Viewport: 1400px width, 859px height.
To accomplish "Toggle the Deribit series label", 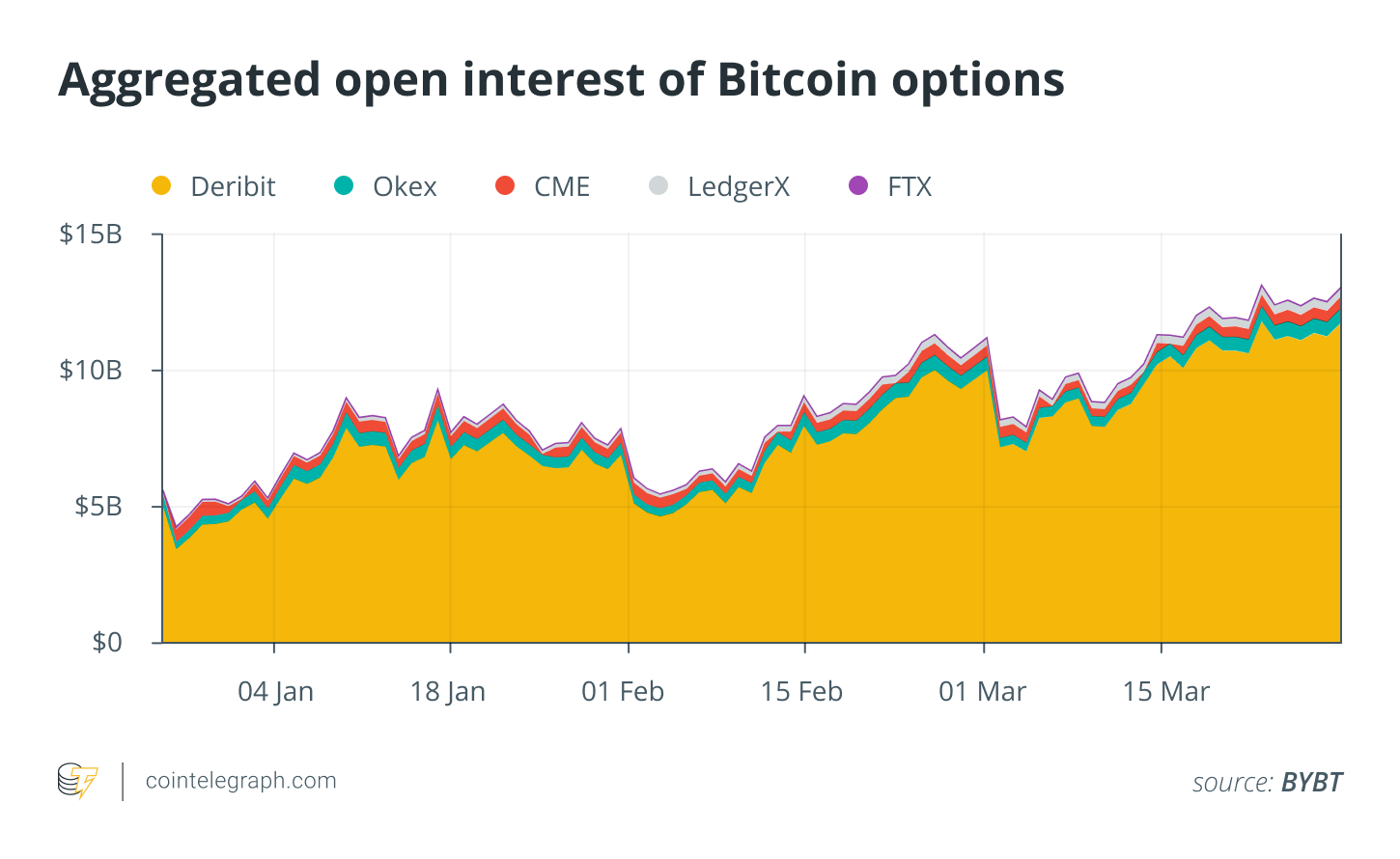I will click(x=233, y=186).
